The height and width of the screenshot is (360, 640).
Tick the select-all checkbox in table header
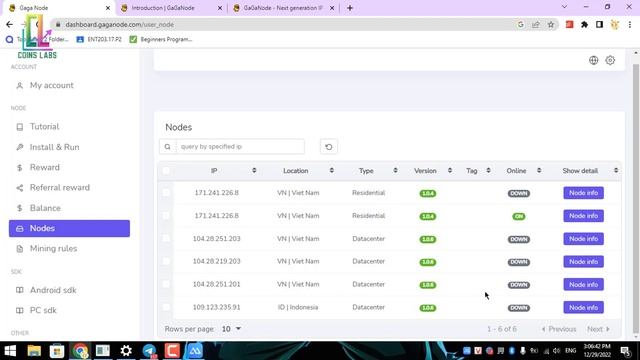[x=166, y=171]
